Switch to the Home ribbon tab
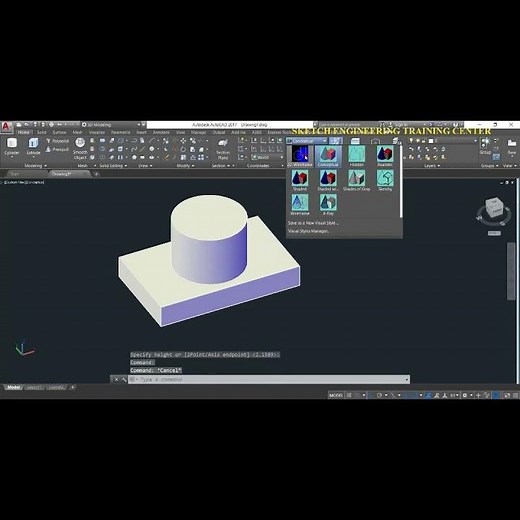Image resolution: width=520 pixels, height=520 pixels. pos(23,132)
